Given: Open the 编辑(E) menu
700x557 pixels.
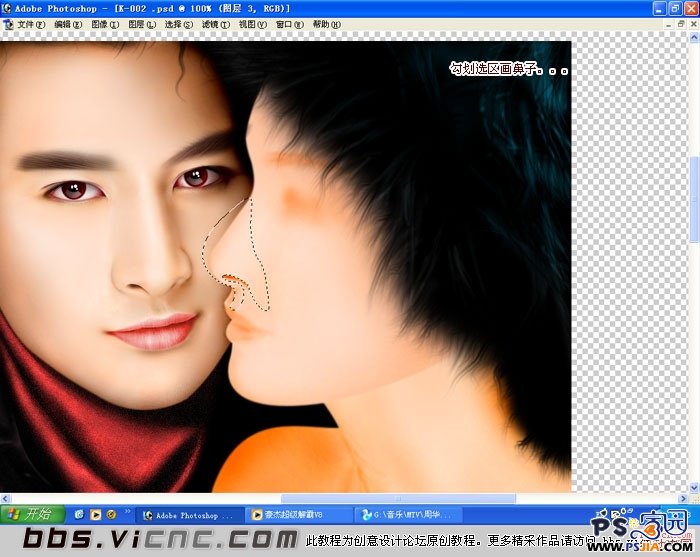Looking at the screenshot, I should click(x=68, y=25).
